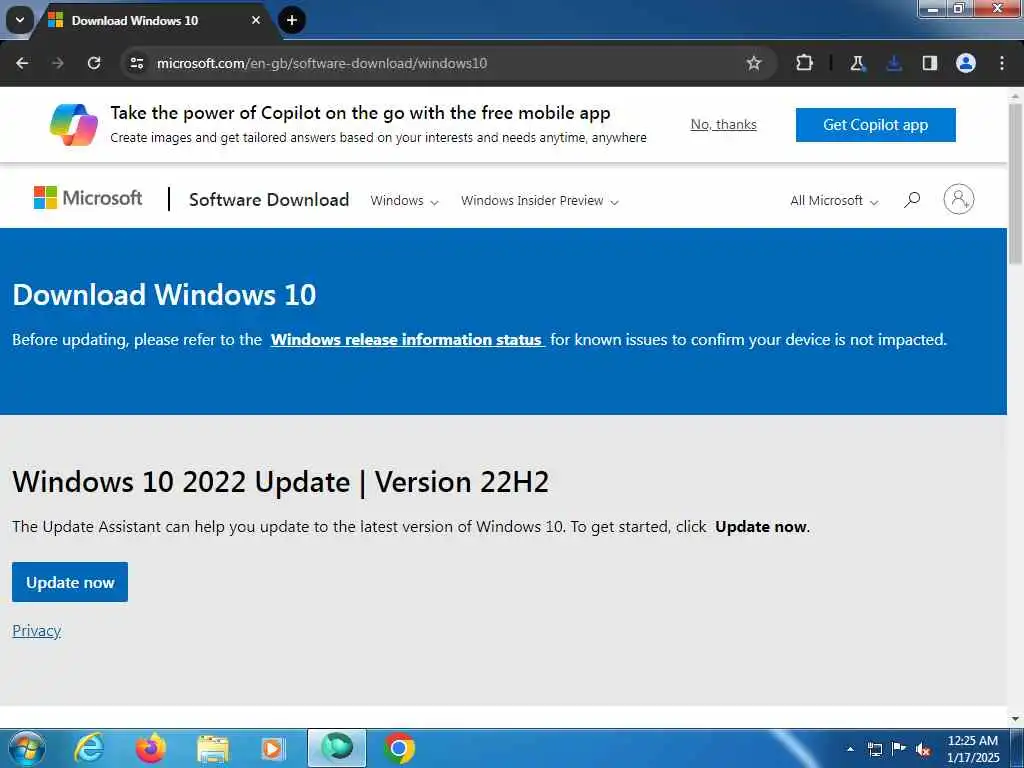Launch Firefox from taskbar
The height and width of the screenshot is (768, 1024).
pos(150,748)
